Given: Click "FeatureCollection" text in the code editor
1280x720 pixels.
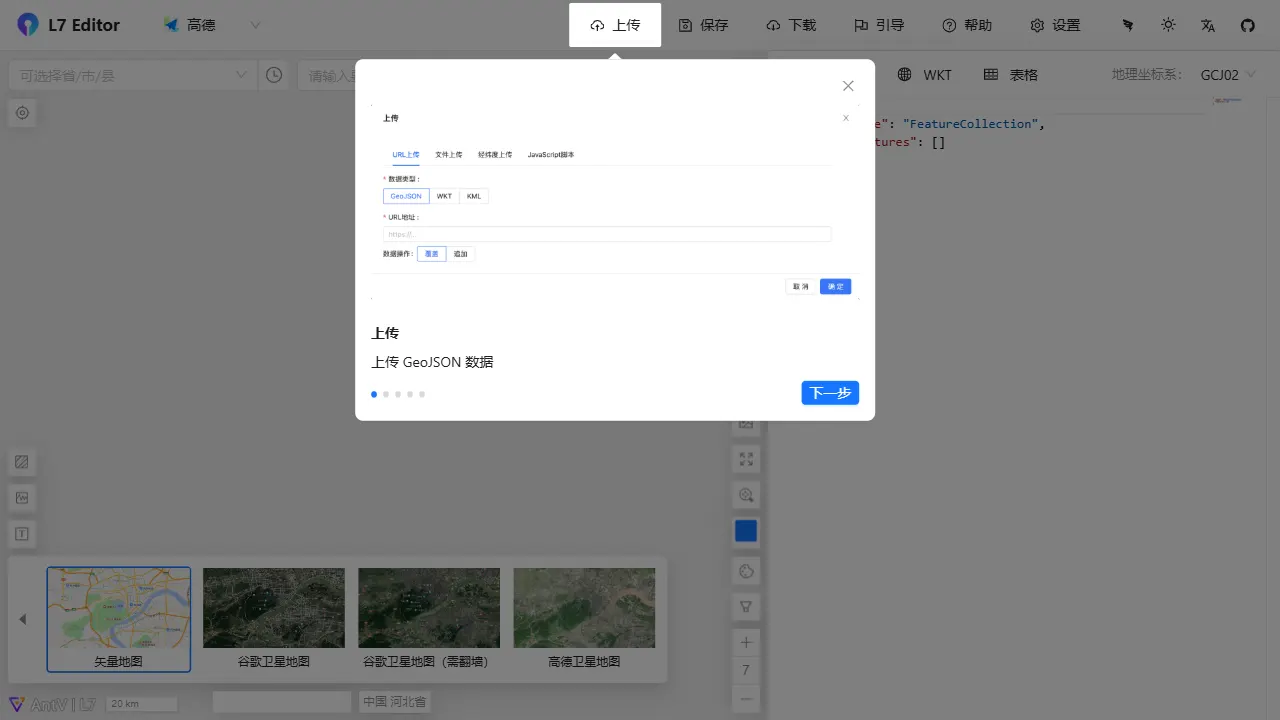Looking at the screenshot, I should 971,124.
